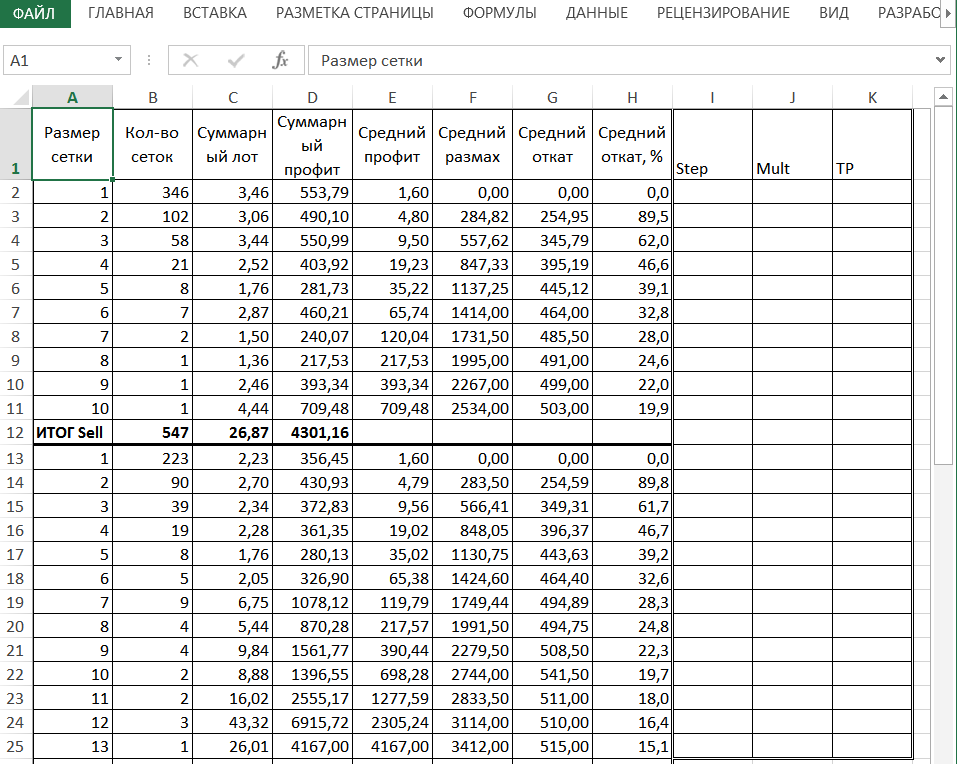Select row 12 header
The image size is (957, 764).
pos(15,433)
